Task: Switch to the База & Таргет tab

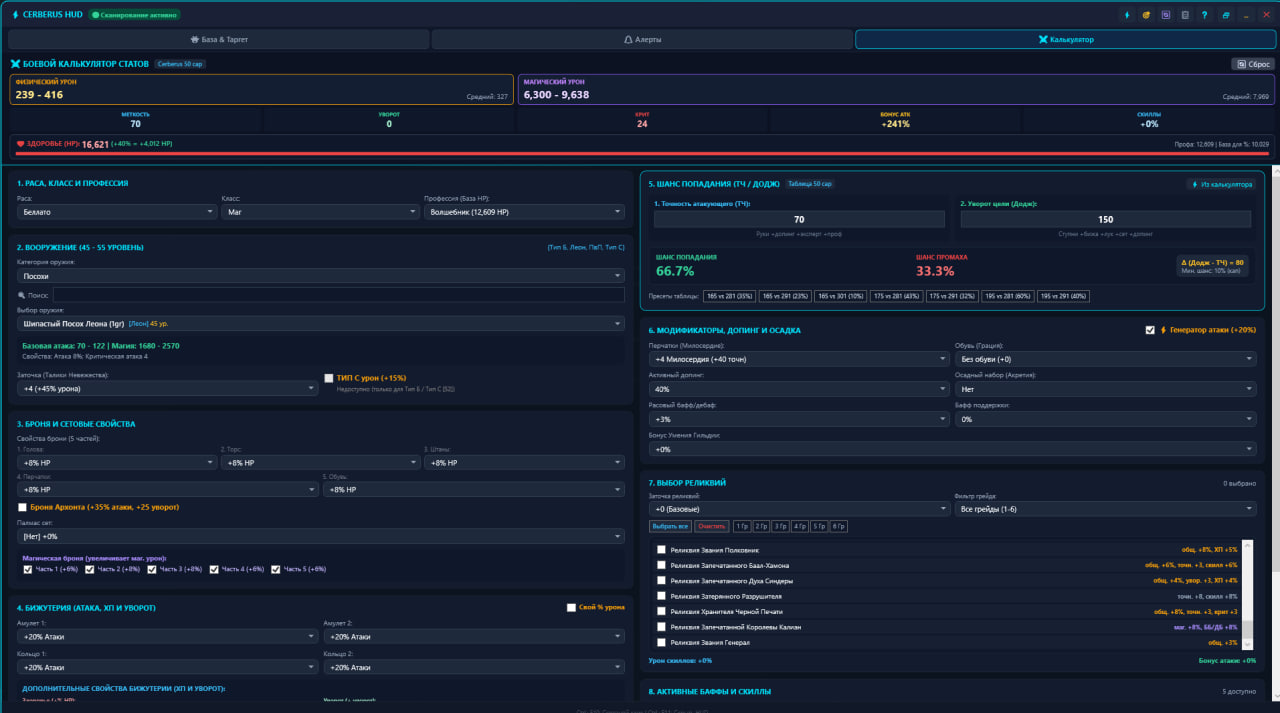Action: click(219, 39)
